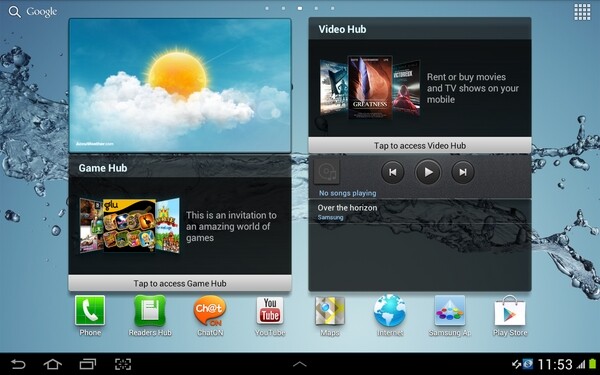Screen dimensions: 600x375
Task: Tap to access Game Hub button
Action: pos(180,283)
